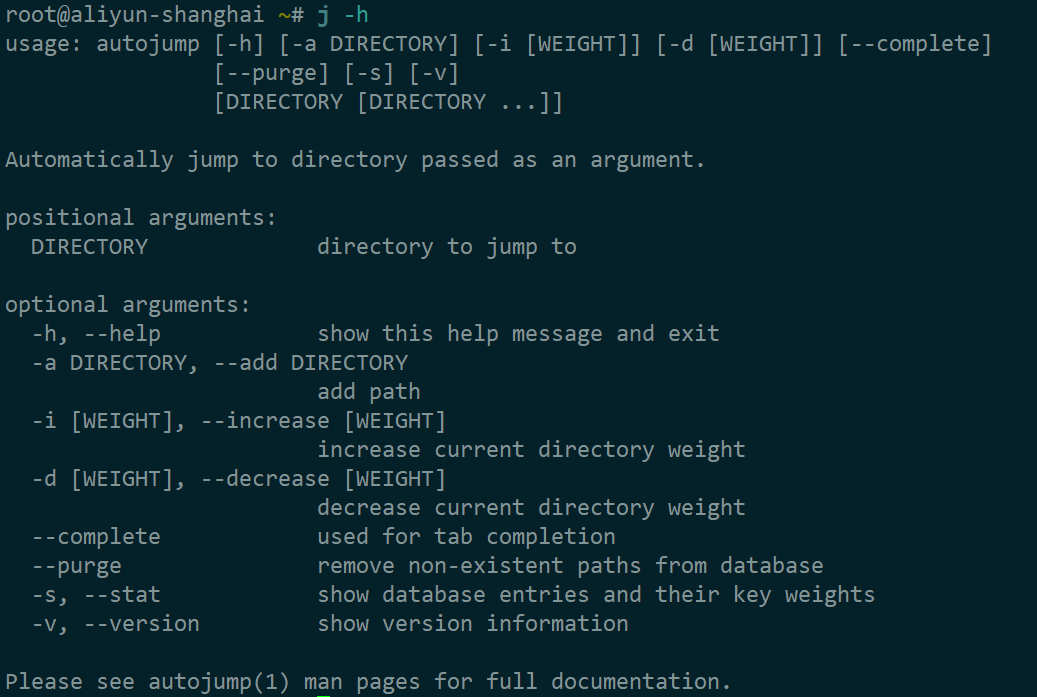Click the "--decrease [WEIGHT]" option text
The width and height of the screenshot is (1037, 697).
pyautogui.click(x=323, y=479)
